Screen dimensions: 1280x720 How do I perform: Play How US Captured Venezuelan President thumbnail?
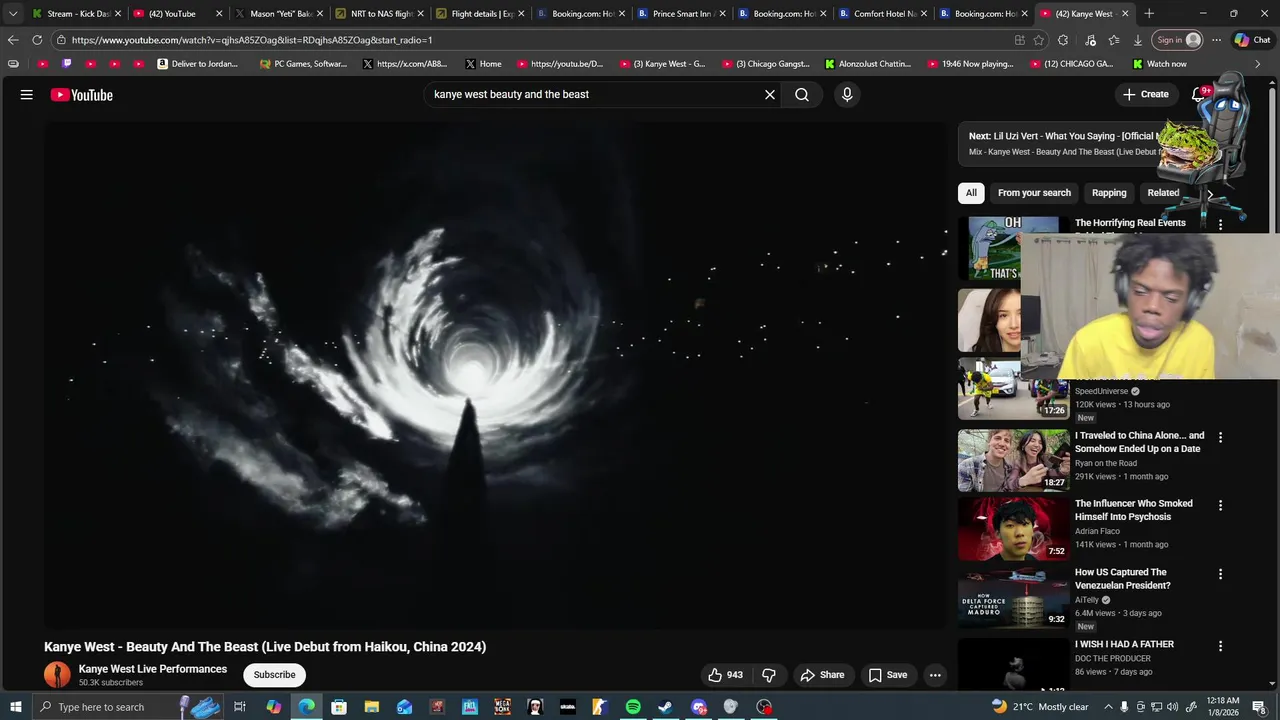click(1013, 598)
